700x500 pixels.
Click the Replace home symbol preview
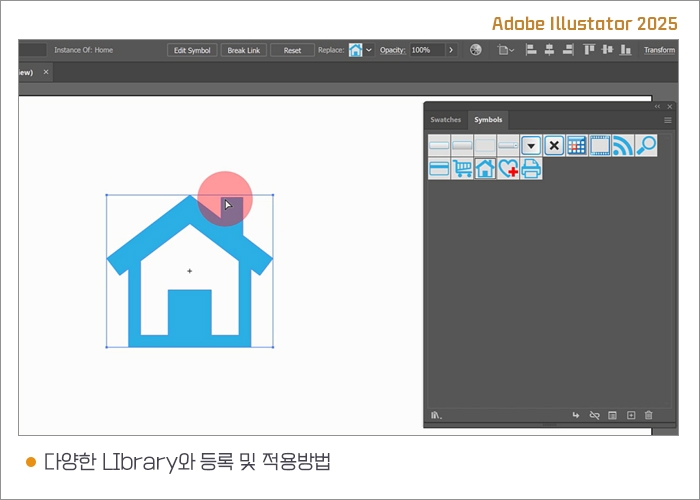355,50
